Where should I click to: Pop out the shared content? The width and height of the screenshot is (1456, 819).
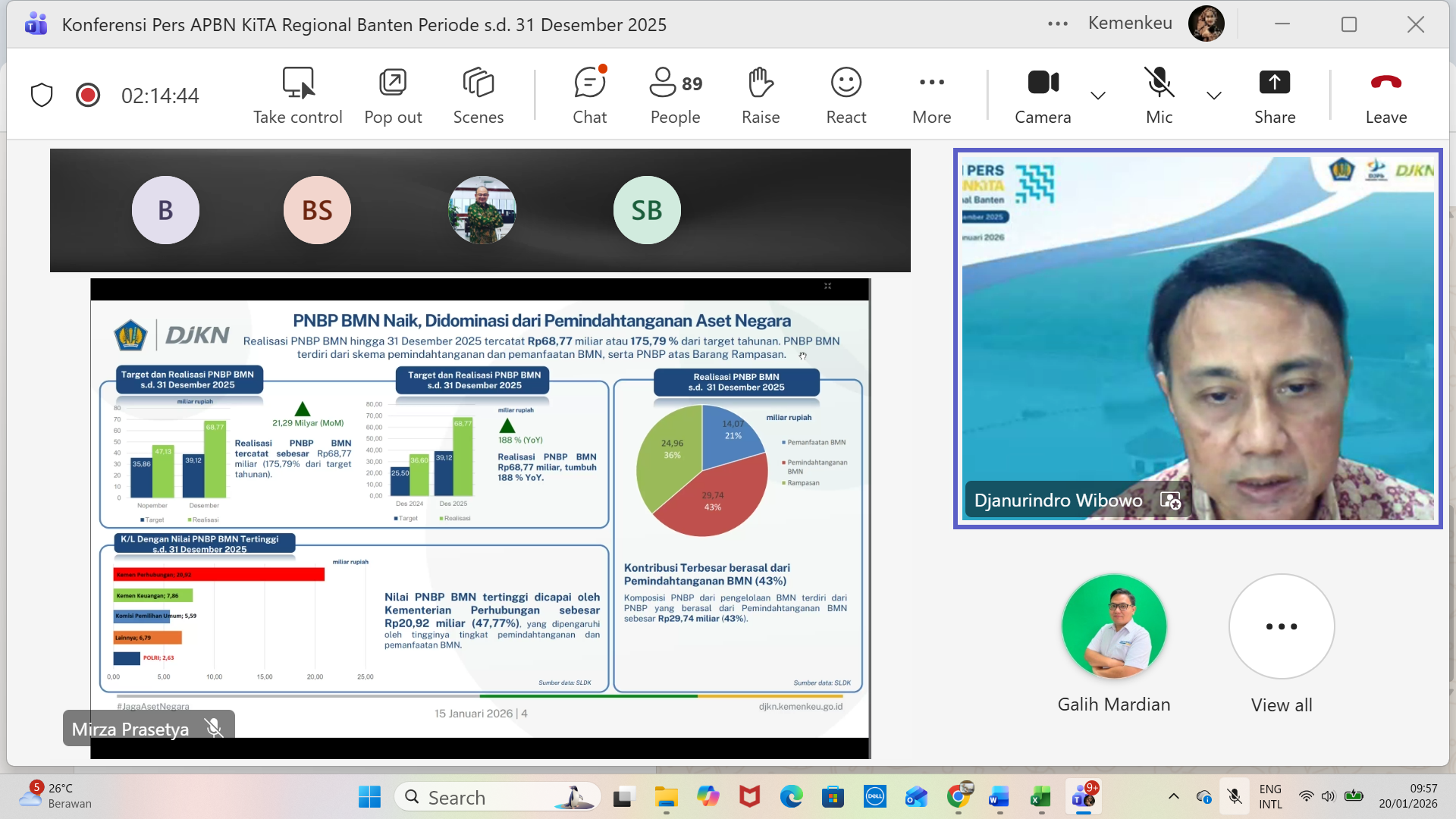(393, 95)
